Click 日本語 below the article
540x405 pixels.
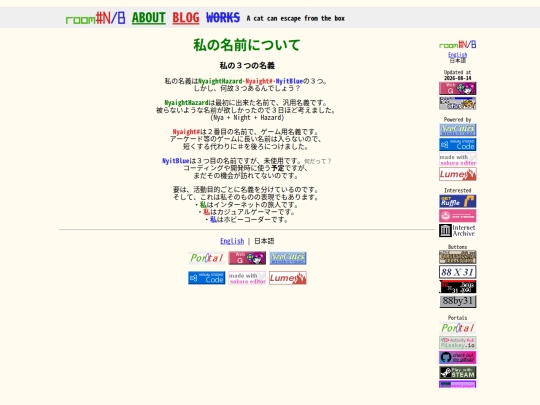tap(264, 241)
